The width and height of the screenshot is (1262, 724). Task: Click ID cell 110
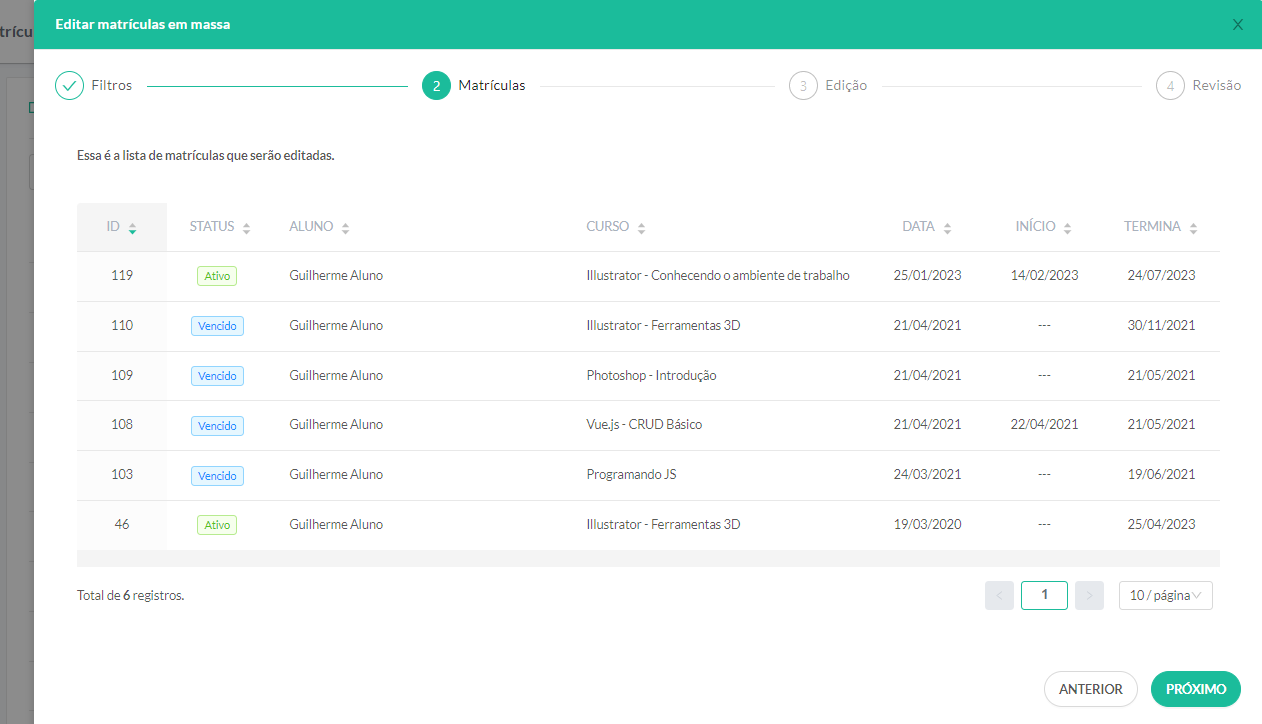click(122, 326)
